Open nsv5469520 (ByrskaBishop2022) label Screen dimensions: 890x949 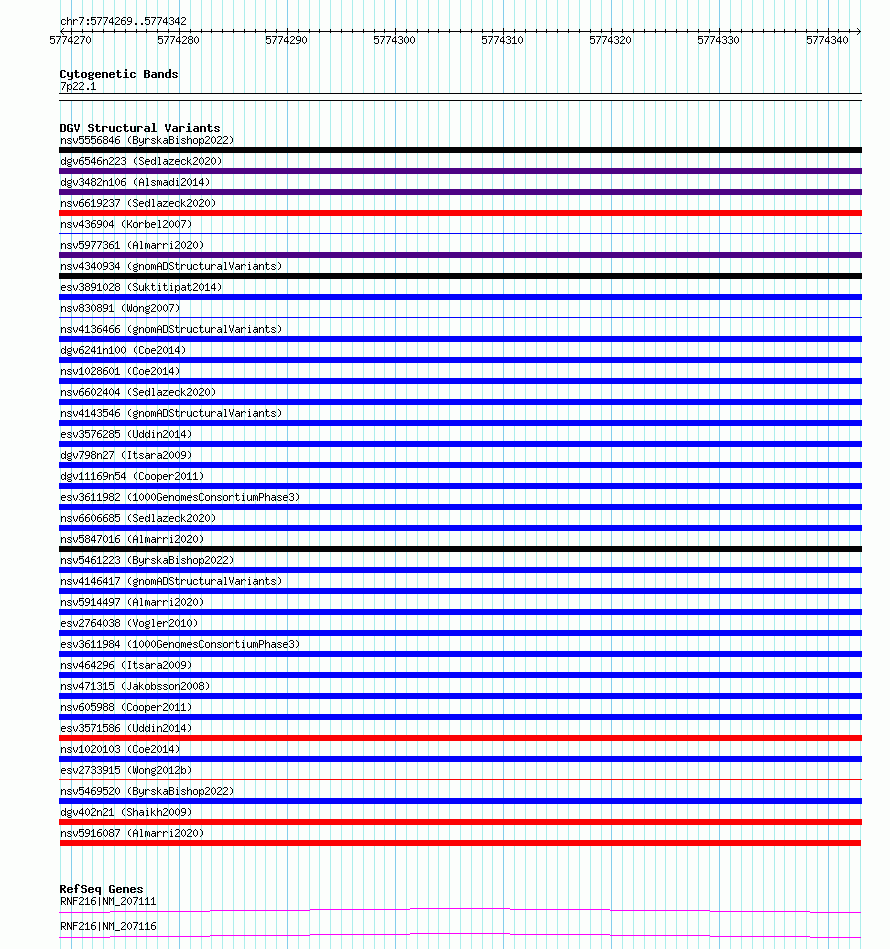point(147,790)
